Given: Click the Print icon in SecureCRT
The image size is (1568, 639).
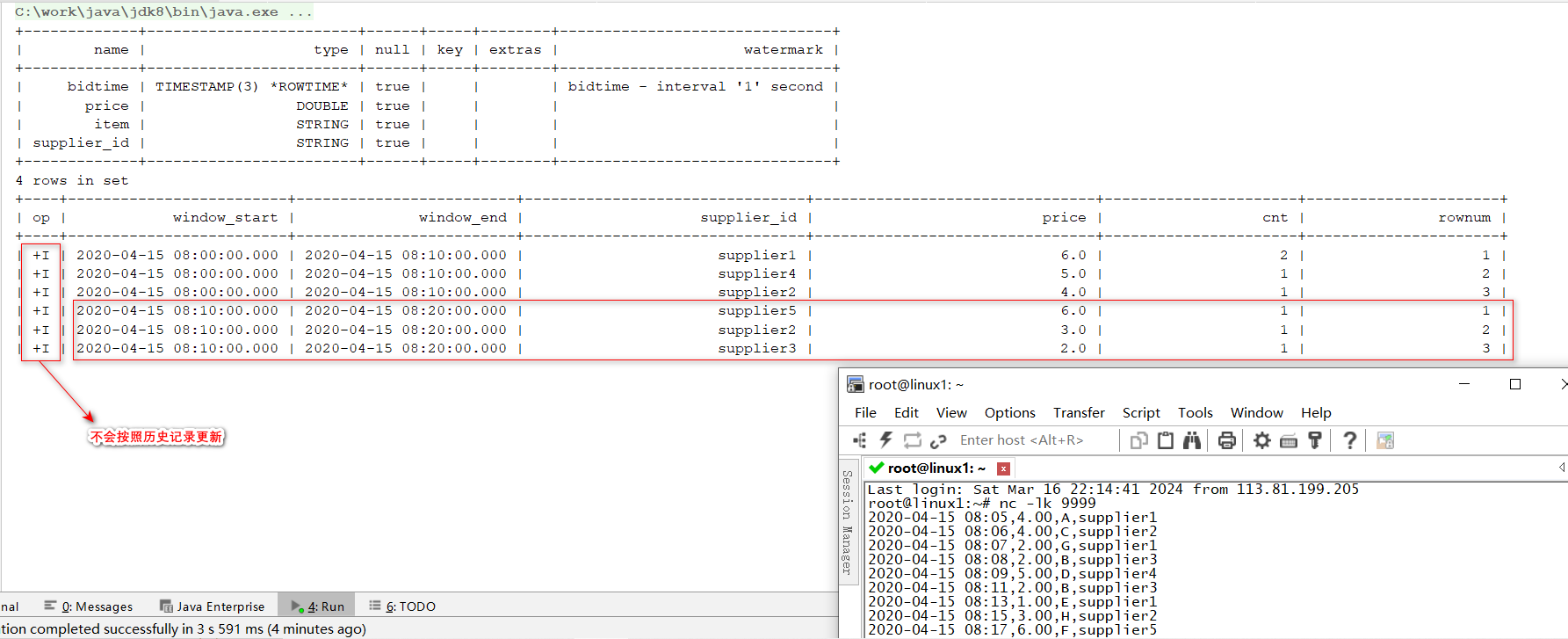Looking at the screenshot, I should (x=1227, y=440).
